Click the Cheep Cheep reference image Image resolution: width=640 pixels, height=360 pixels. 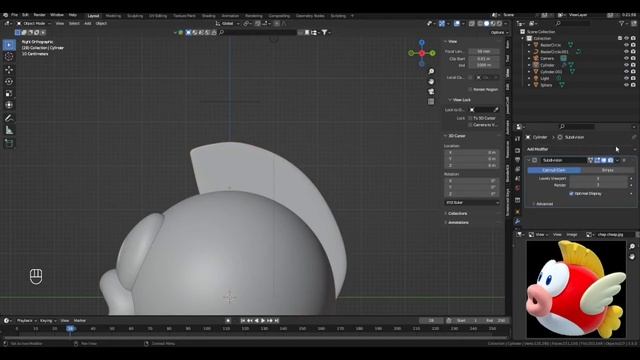[x=576, y=289]
